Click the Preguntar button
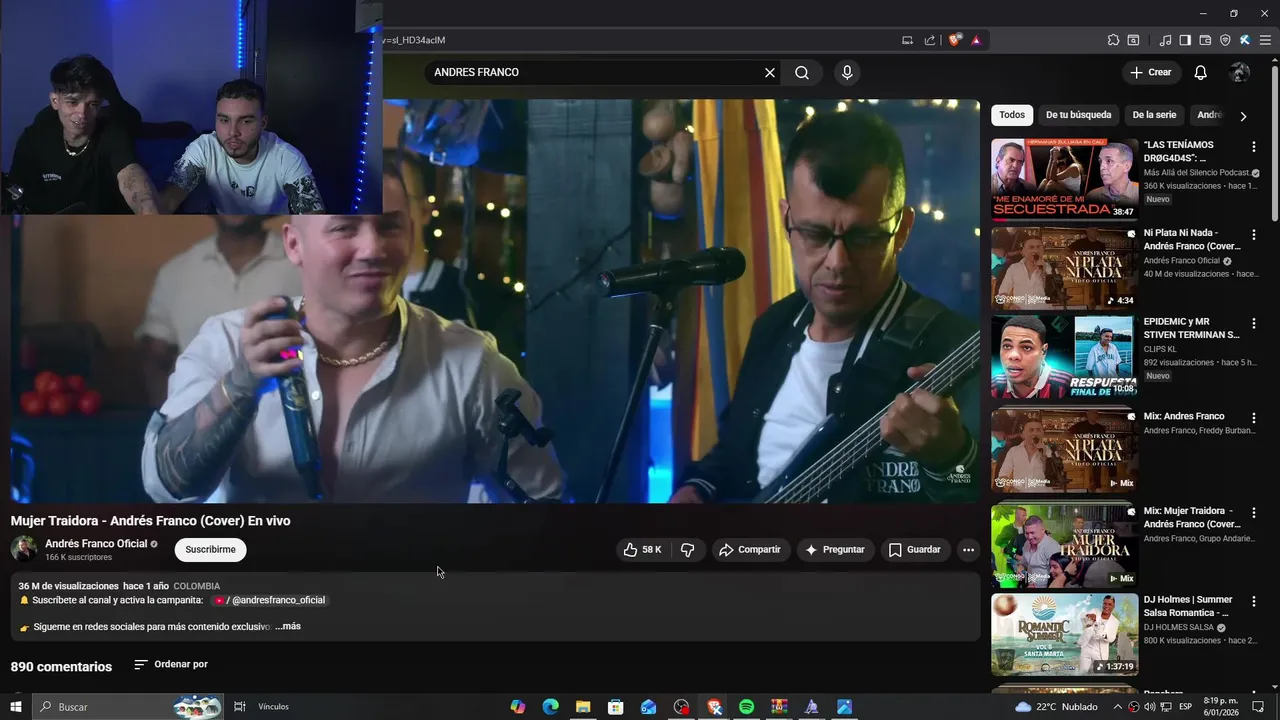The height and width of the screenshot is (720, 1280). (x=835, y=550)
